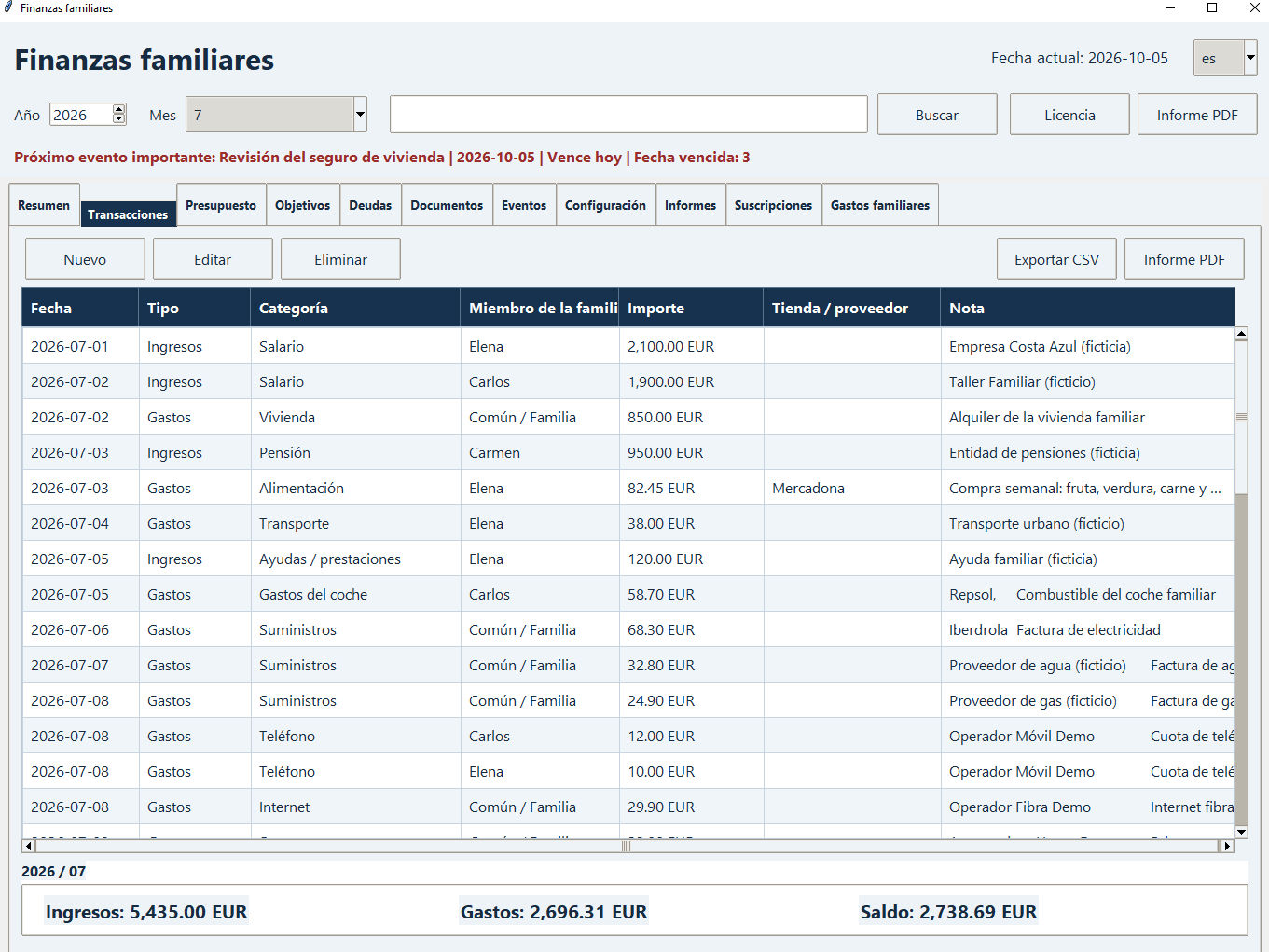The width and height of the screenshot is (1269, 952).
Task: Click the horizontal scrollbar left arrow
Action: (x=29, y=846)
